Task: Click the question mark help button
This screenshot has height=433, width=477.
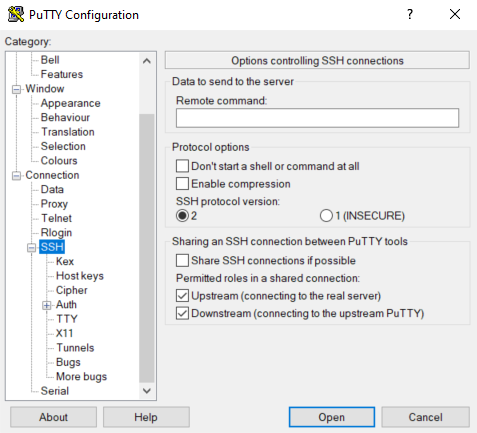Action: 410,14
